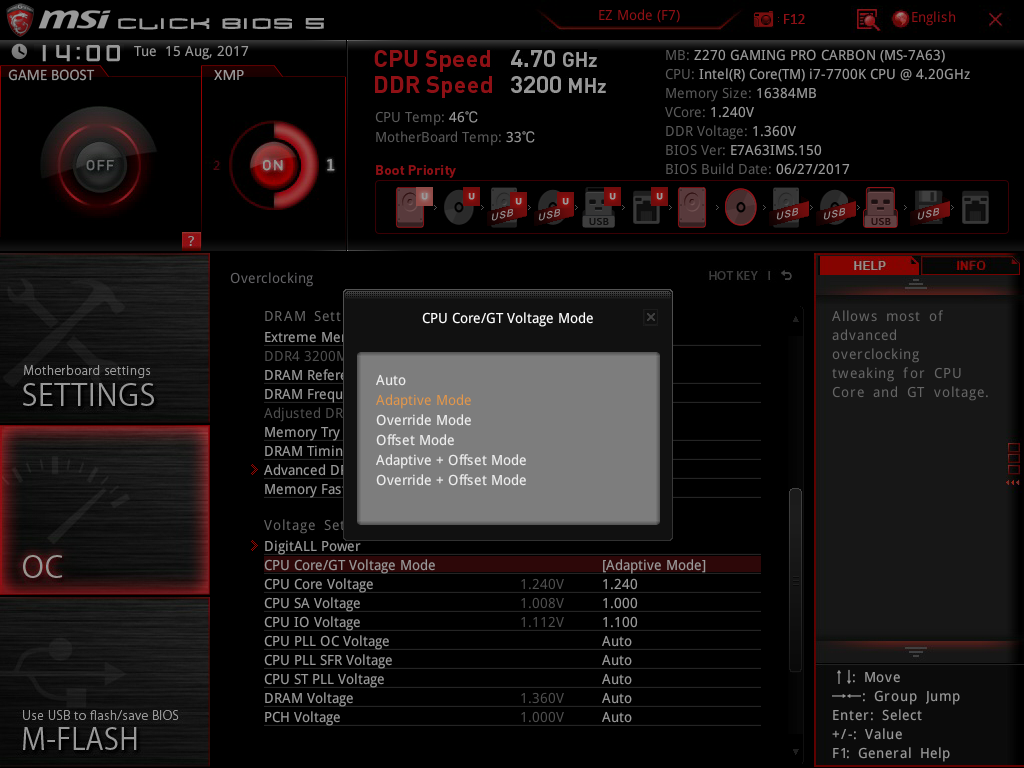The height and width of the screenshot is (768, 1024).
Task: Select the USB floppy boot icon
Action: pos(929,208)
